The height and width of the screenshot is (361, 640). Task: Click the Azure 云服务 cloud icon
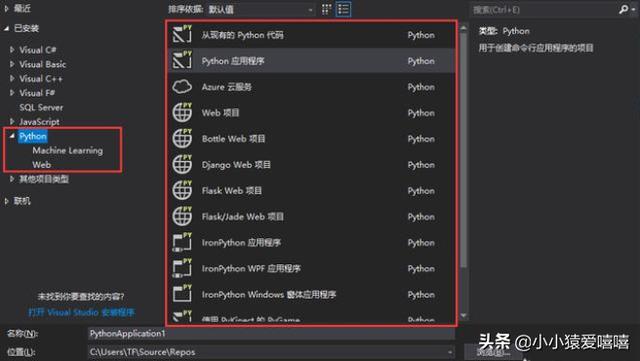pyautogui.click(x=182, y=87)
